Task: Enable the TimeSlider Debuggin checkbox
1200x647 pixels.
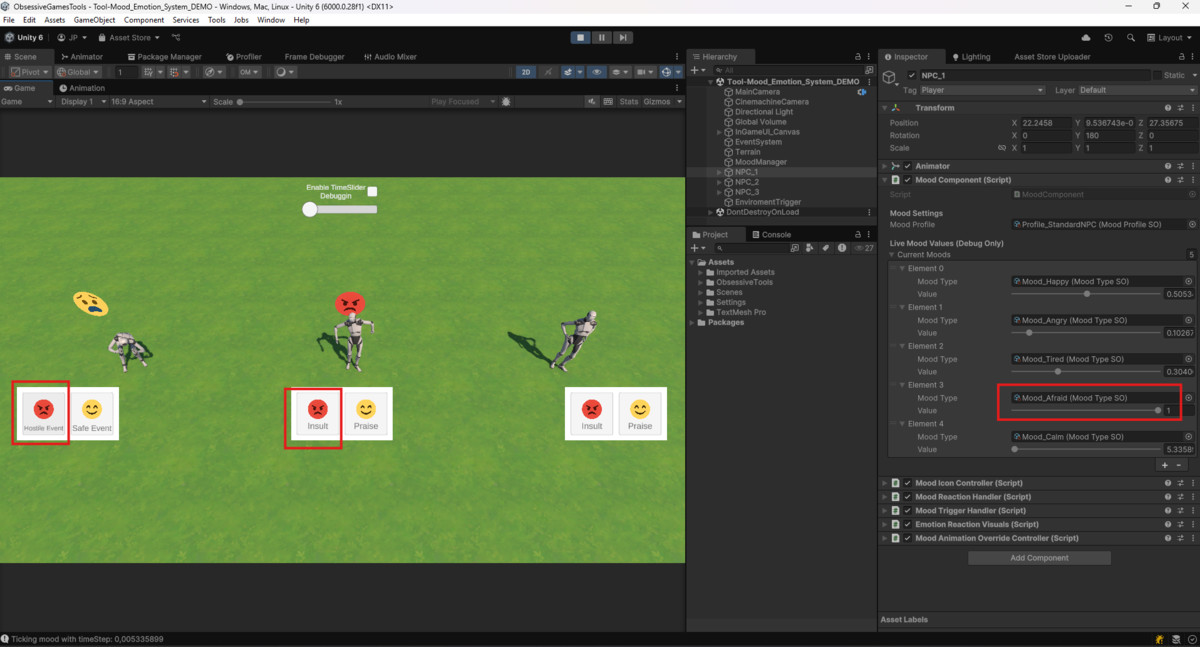Action: tap(372, 191)
